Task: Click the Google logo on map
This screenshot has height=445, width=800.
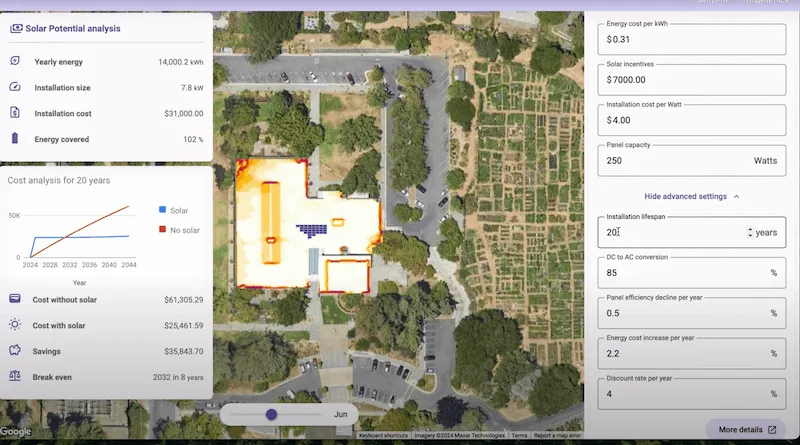Action: [x=16, y=431]
